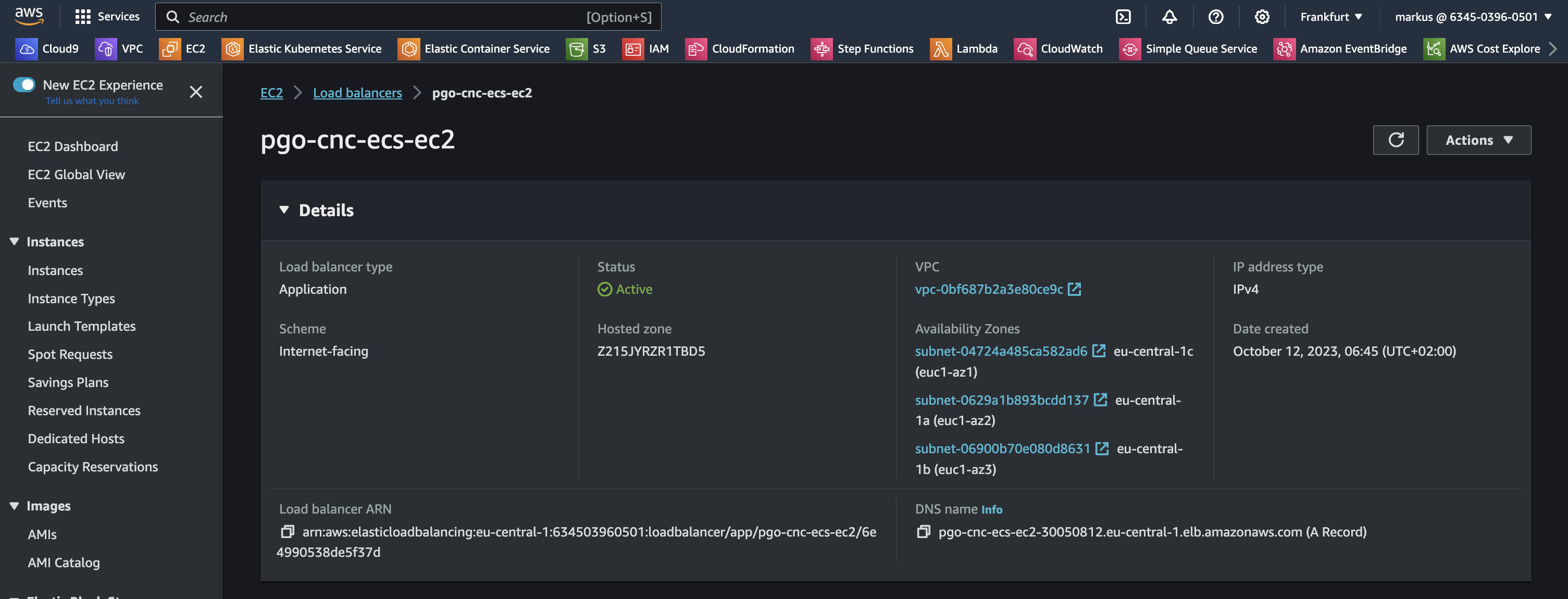The width and height of the screenshot is (1568, 599).
Task: Open Capacity Reservations in sidebar
Action: click(x=93, y=466)
